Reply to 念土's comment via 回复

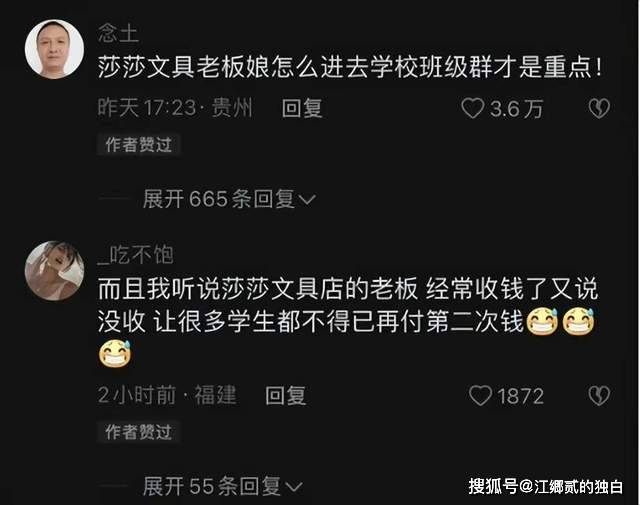point(302,109)
